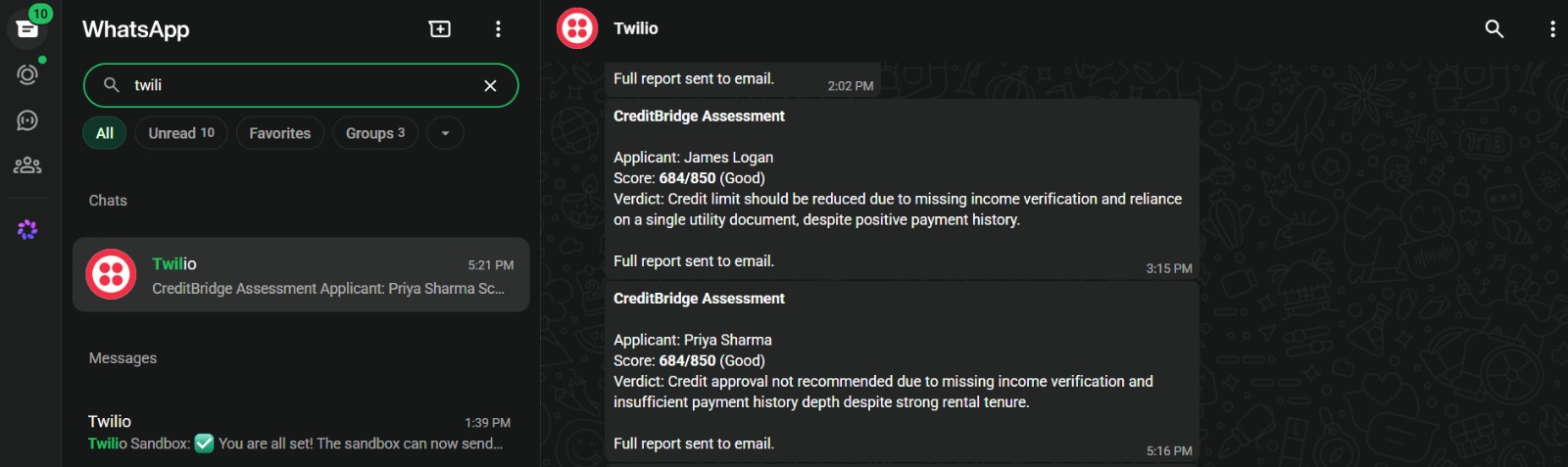Open the Communities icon
This screenshot has width=1568, height=467.
tap(27, 165)
